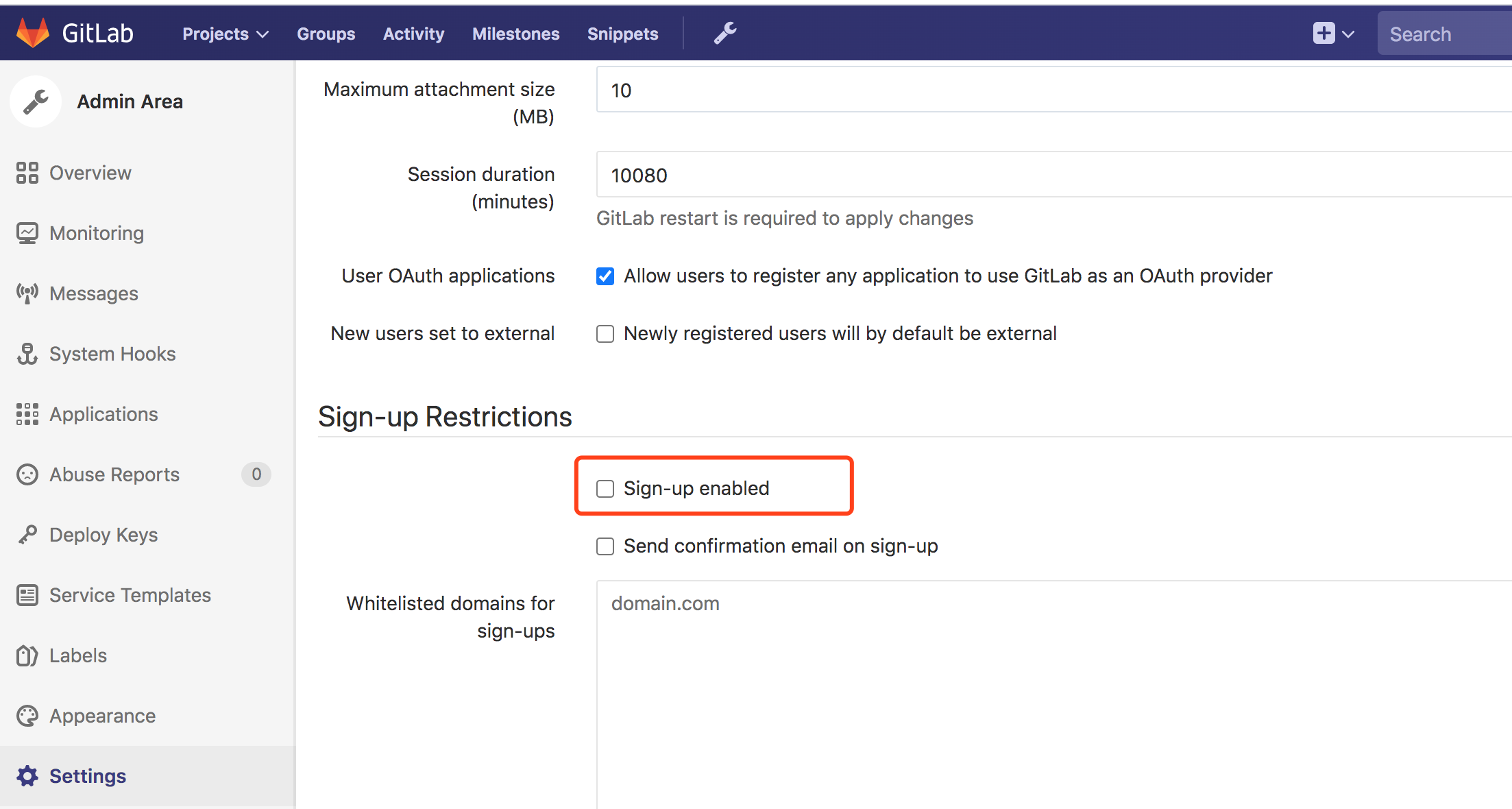The width and height of the screenshot is (1512, 809).
Task: Click the Messages broadcast icon
Action: (x=27, y=293)
